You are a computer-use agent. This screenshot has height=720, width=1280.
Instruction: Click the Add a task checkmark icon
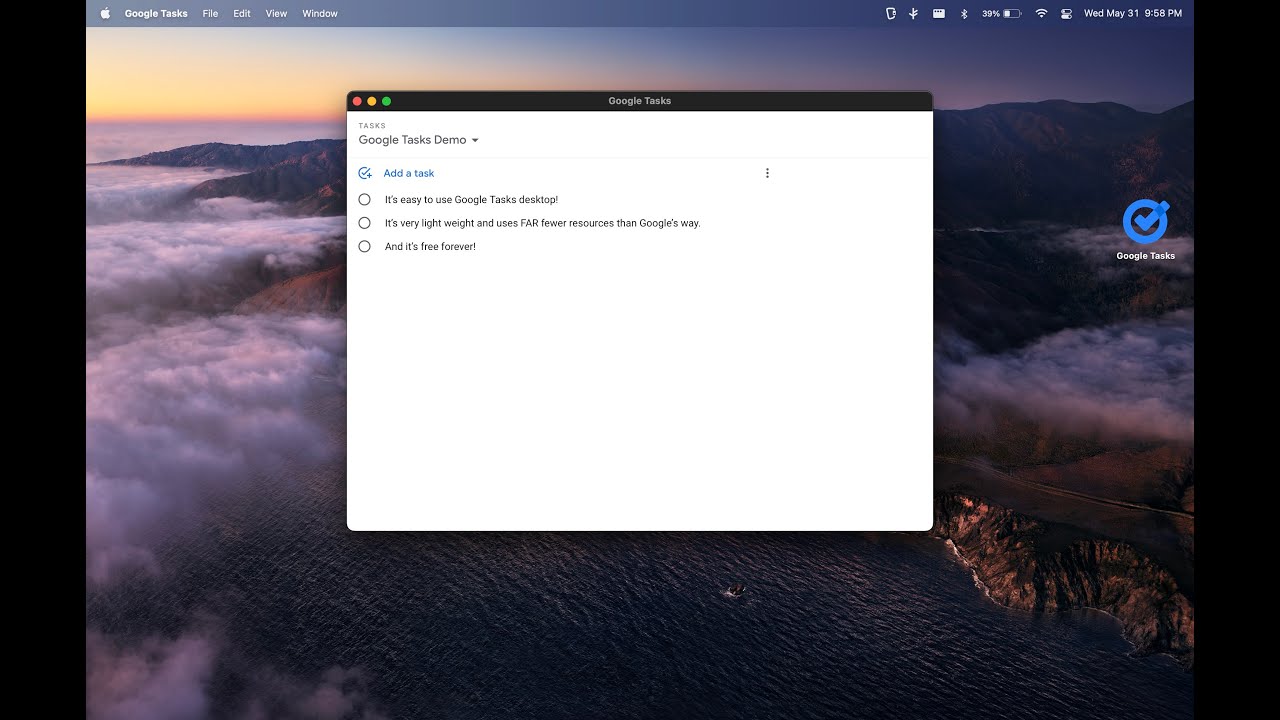click(x=365, y=173)
